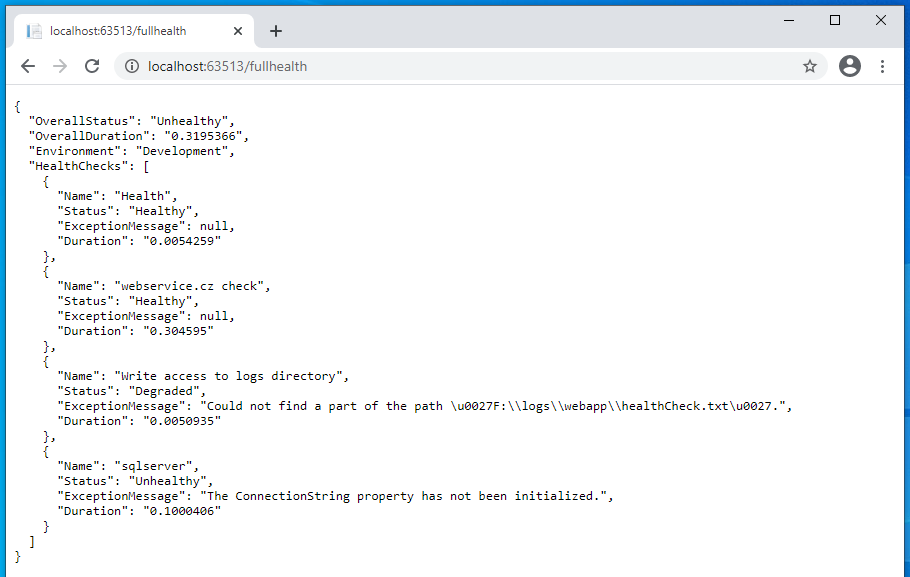Image resolution: width=910 pixels, height=577 pixels.
Task: Click the Duration value 0.0050935
Action: click(182, 421)
